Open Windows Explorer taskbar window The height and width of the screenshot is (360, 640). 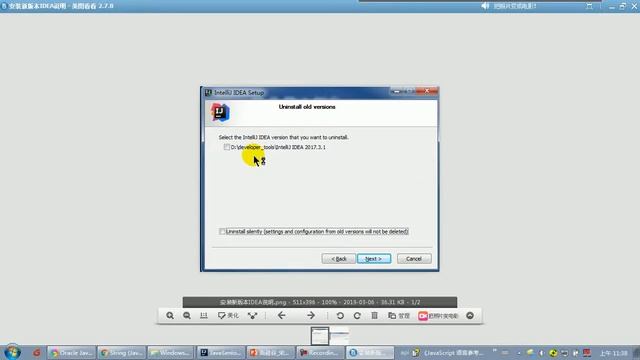(x=171, y=353)
